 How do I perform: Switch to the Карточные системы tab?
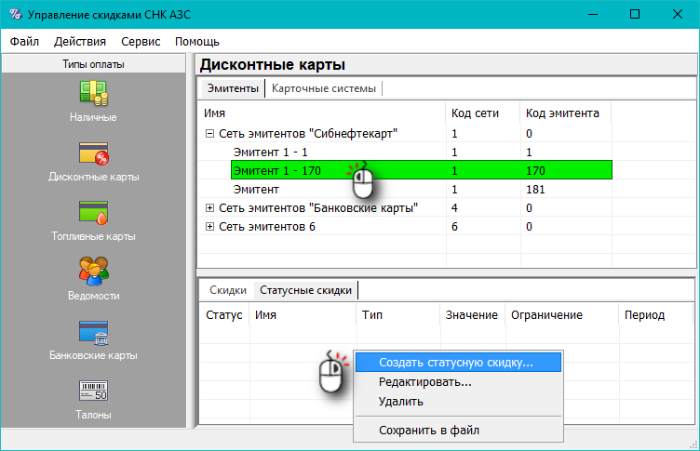coord(324,88)
